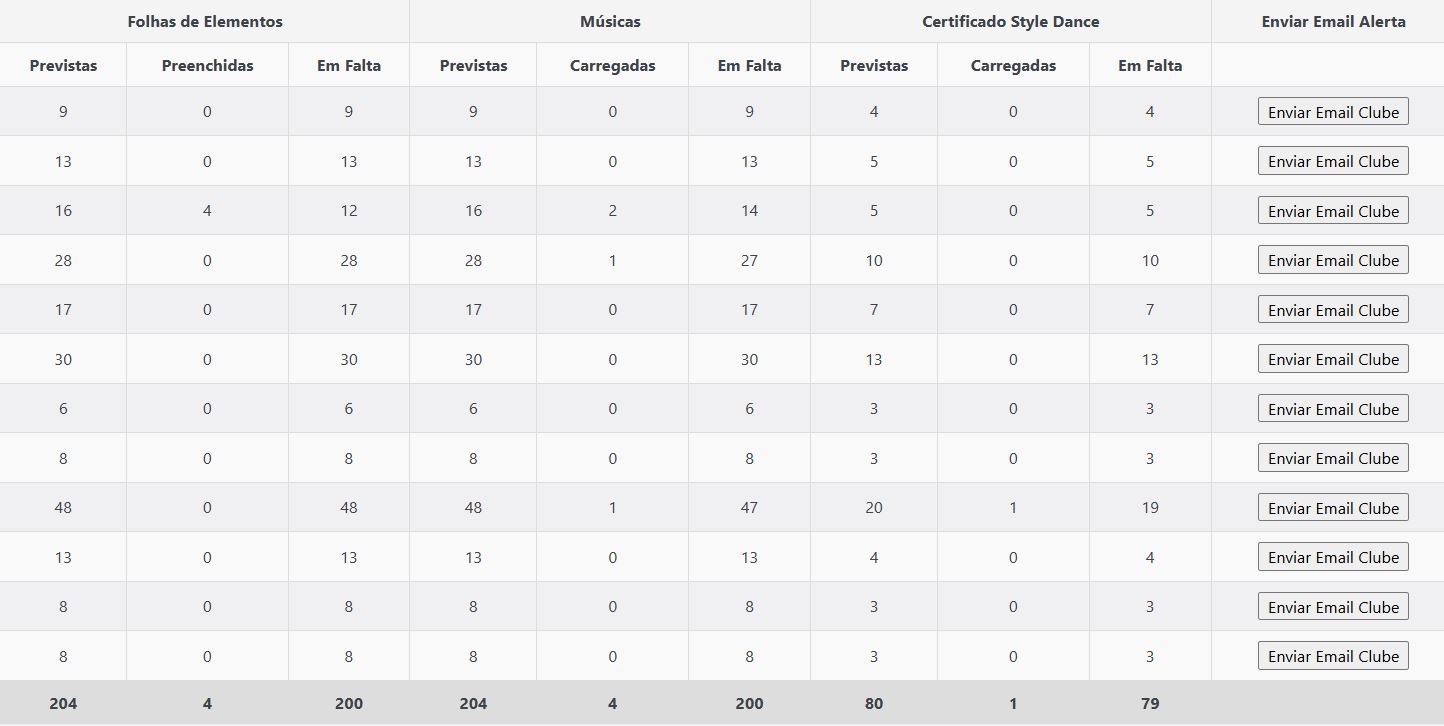Click the 19 value in certificate Em Falta
Image resolution: width=1444 pixels, height=726 pixels.
[1150, 508]
